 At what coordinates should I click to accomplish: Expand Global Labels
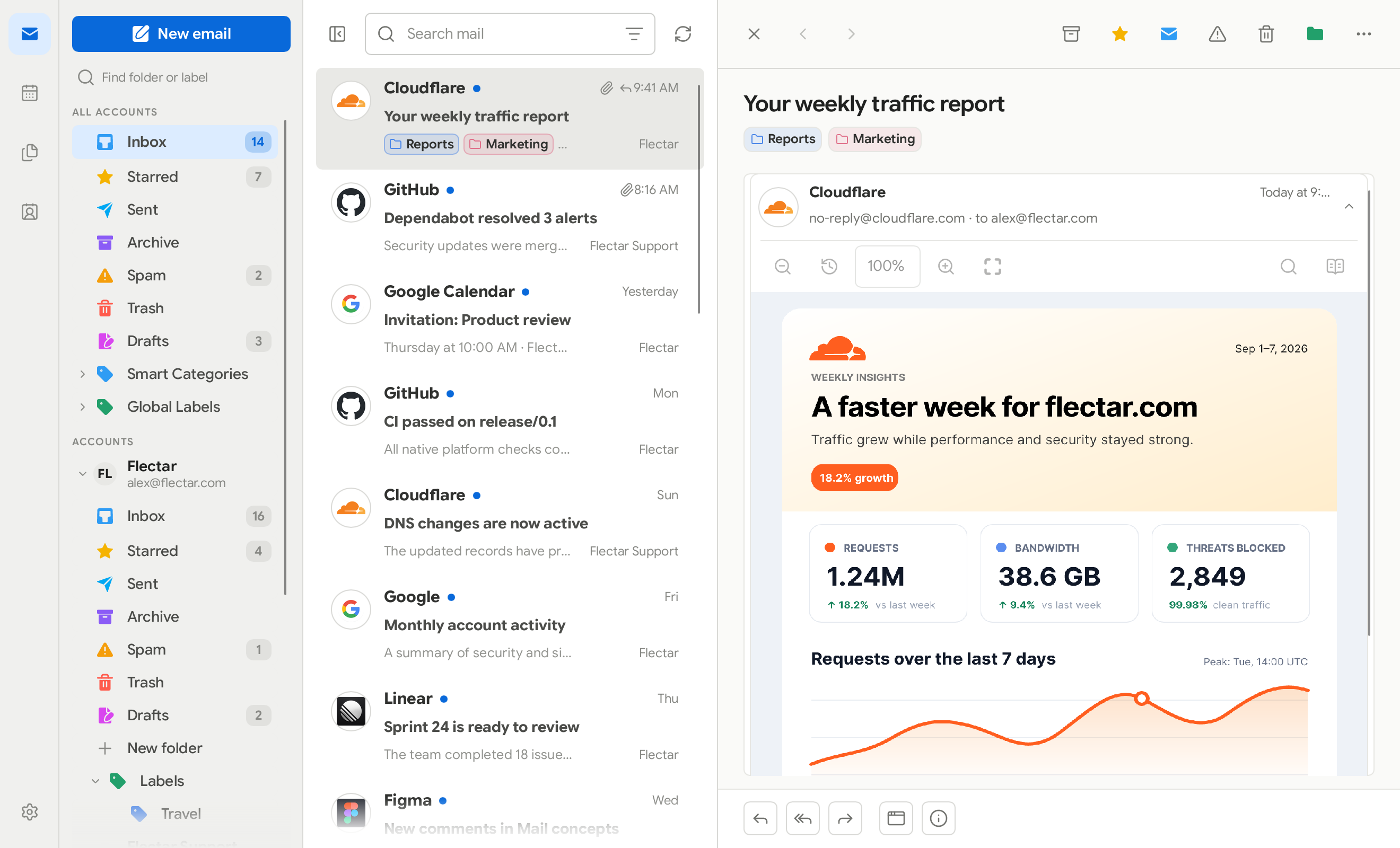[82, 407]
